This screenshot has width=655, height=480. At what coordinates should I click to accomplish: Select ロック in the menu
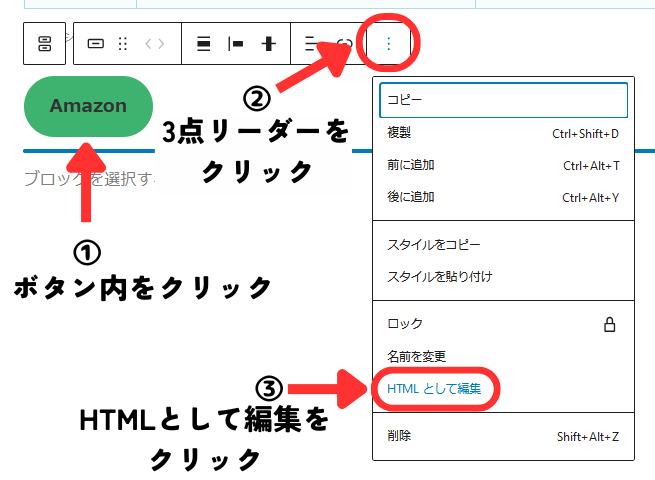pos(503,324)
